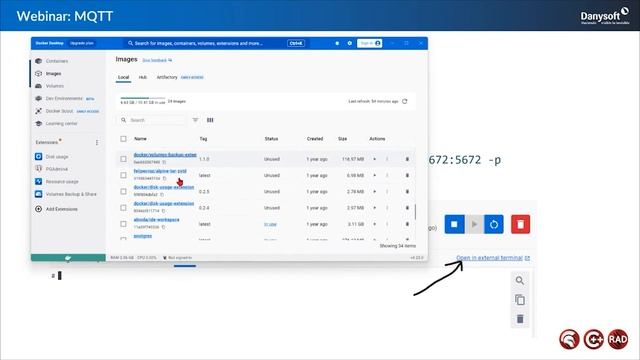Delete the docker/volumes-backup-extension 1.1.0 image
Image resolution: width=640 pixels, height=360 pixels.
click(407, 159)
